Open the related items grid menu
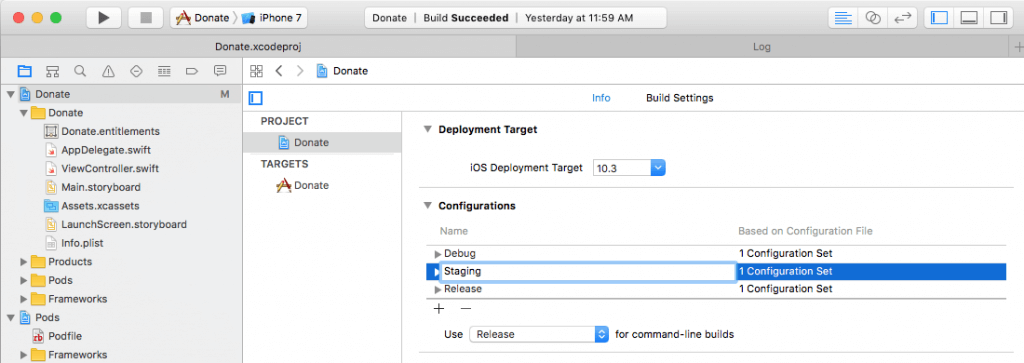The width and height of the screenshot is (1024, 363). [x=257, y=71]
